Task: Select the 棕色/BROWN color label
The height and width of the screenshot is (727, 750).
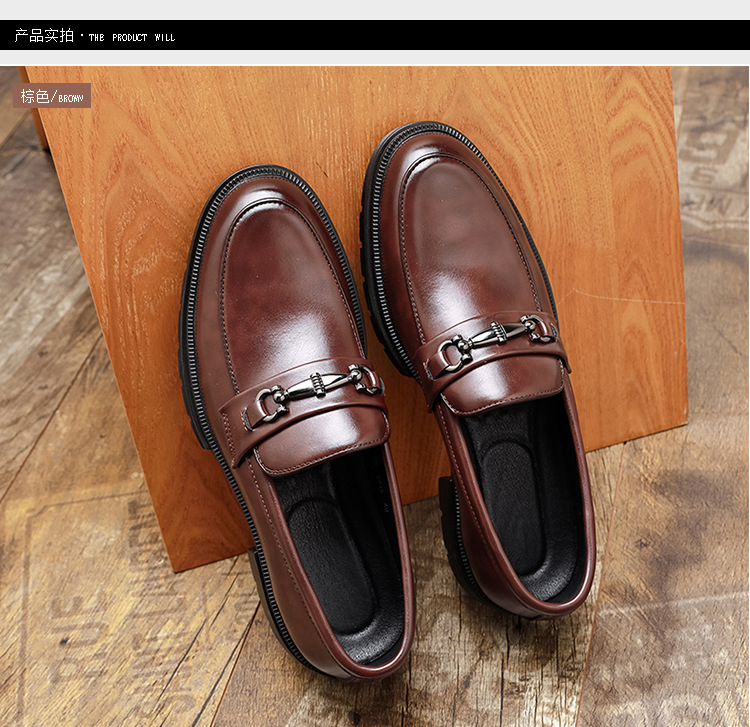Action: (52, 97)
